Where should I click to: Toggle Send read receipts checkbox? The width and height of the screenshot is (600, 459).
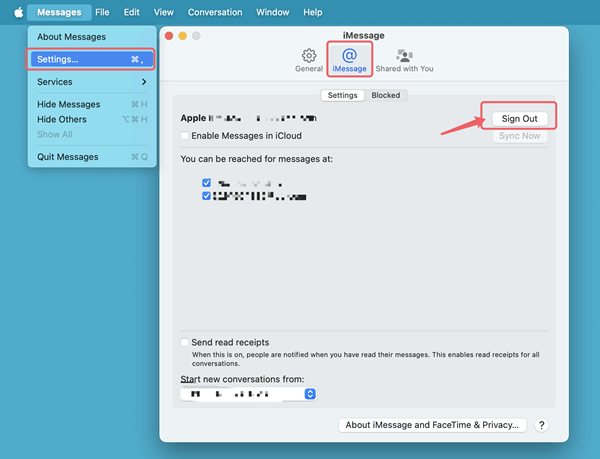click(185, 342)
